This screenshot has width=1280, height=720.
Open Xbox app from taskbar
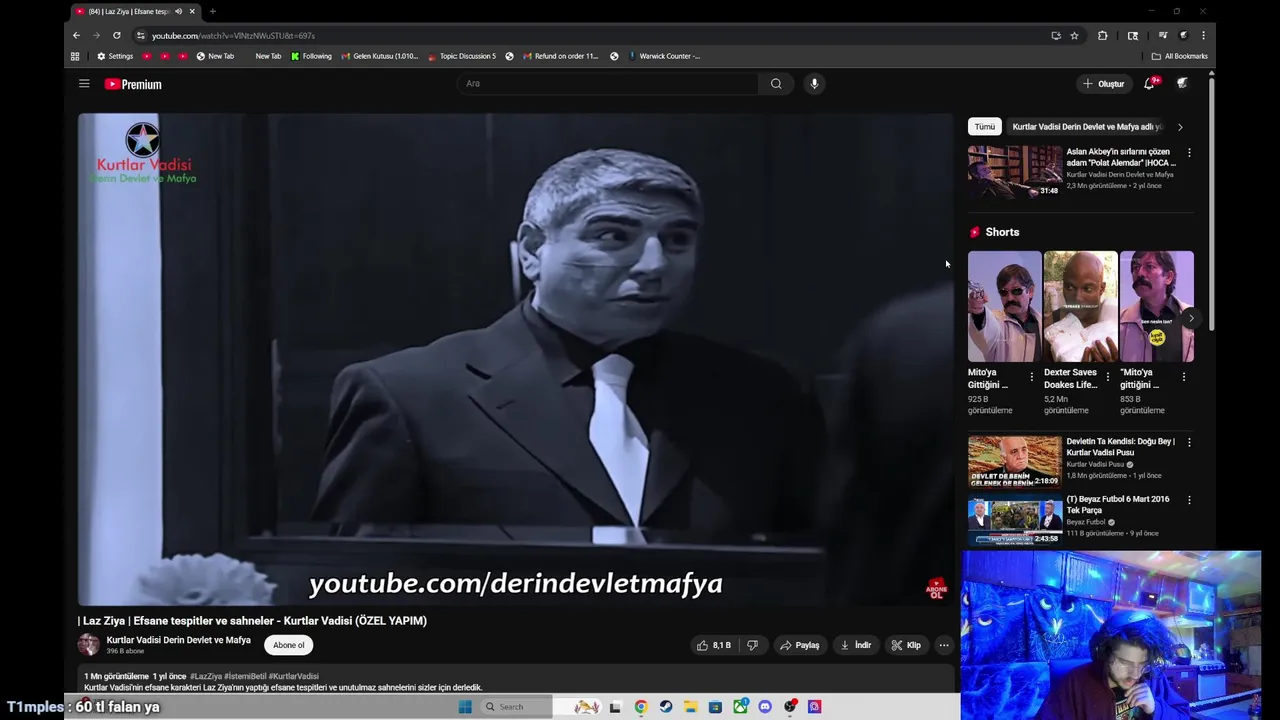[740, 707]
